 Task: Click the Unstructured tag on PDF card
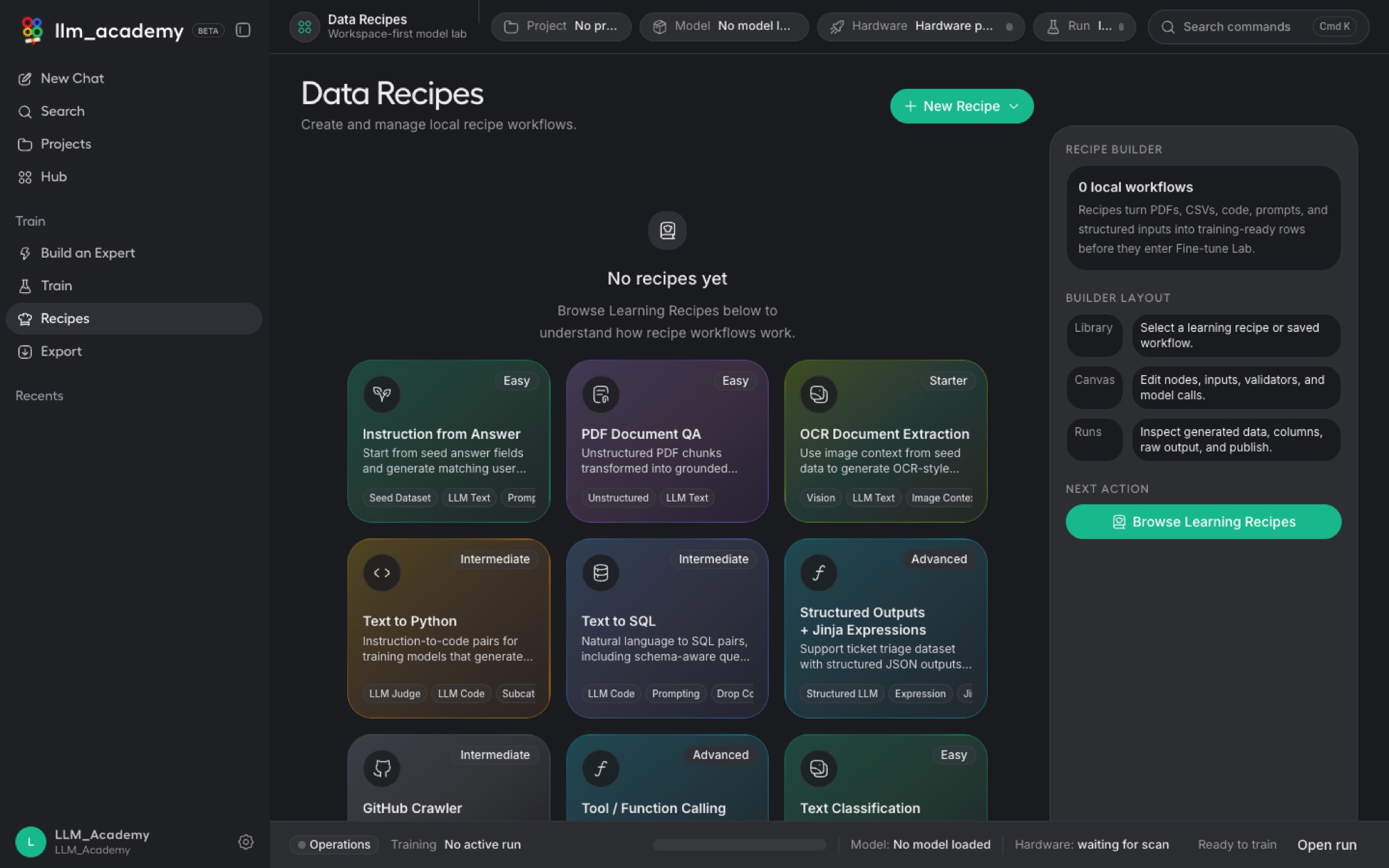click(618, 498)
